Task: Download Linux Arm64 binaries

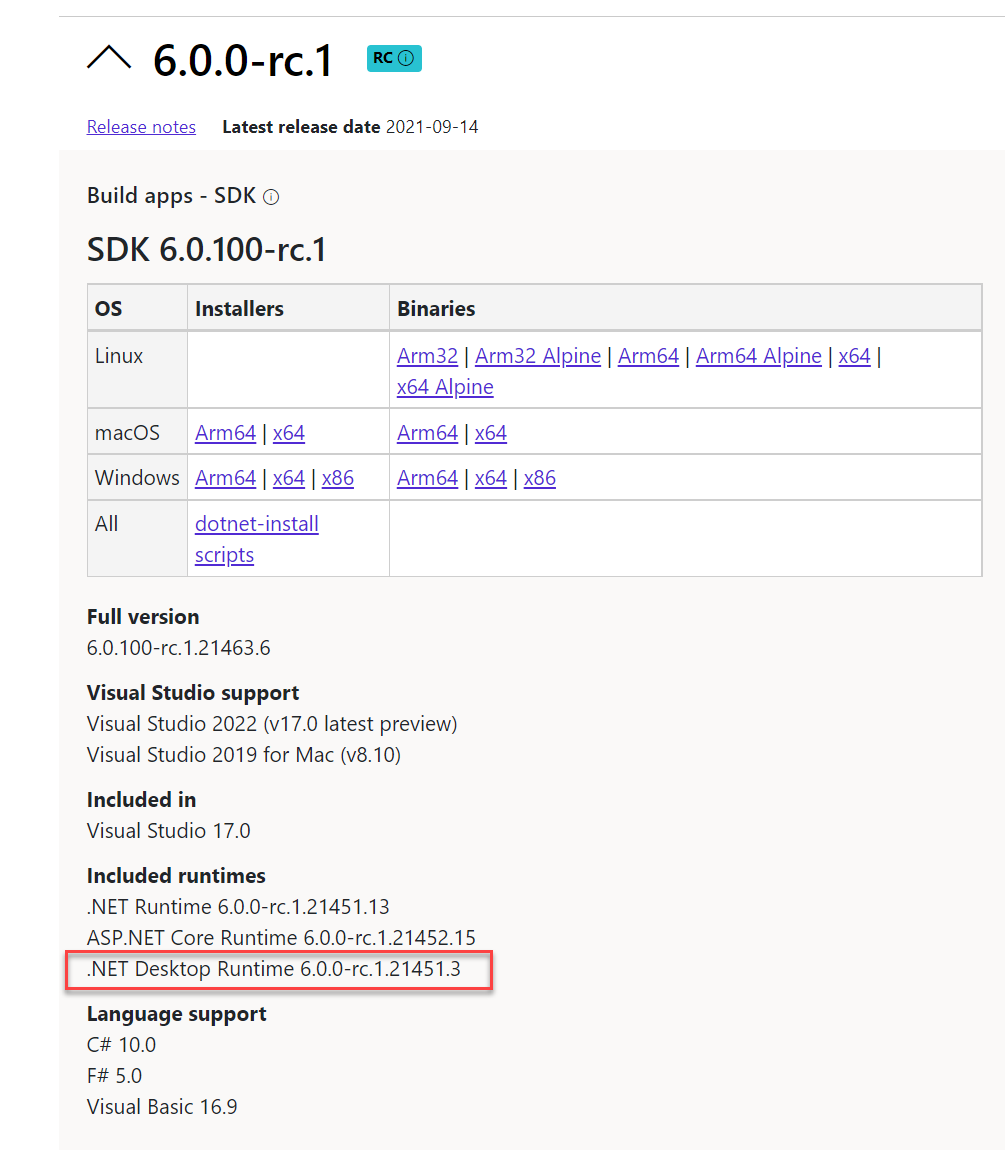Action: click(x=648, y=356)
